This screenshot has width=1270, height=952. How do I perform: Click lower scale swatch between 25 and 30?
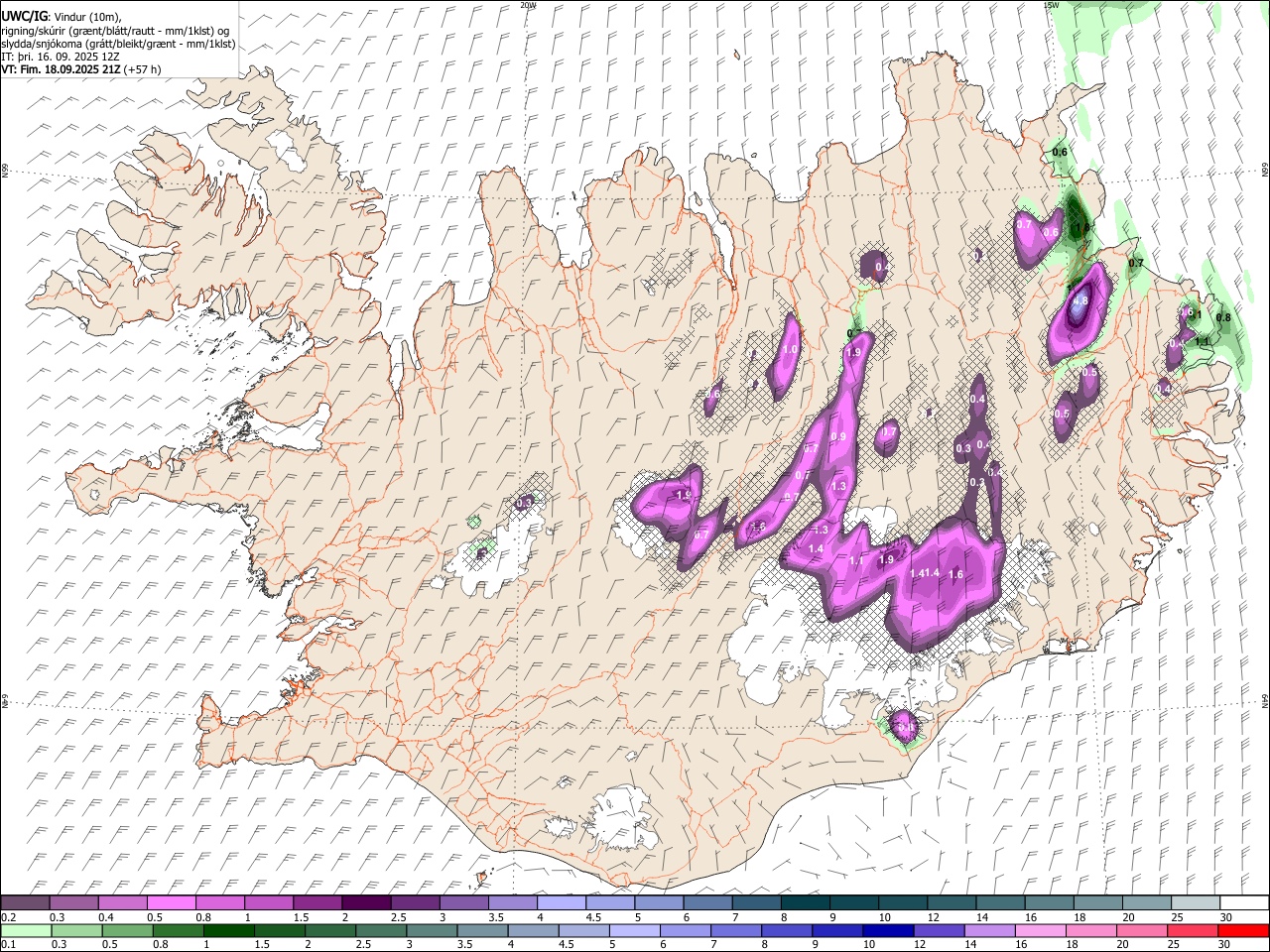[x=1194, y=930]
